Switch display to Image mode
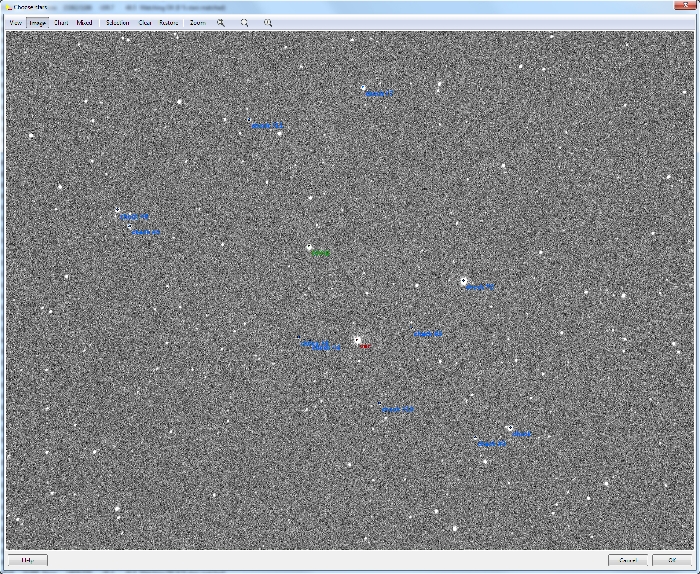 coord(38,23)
